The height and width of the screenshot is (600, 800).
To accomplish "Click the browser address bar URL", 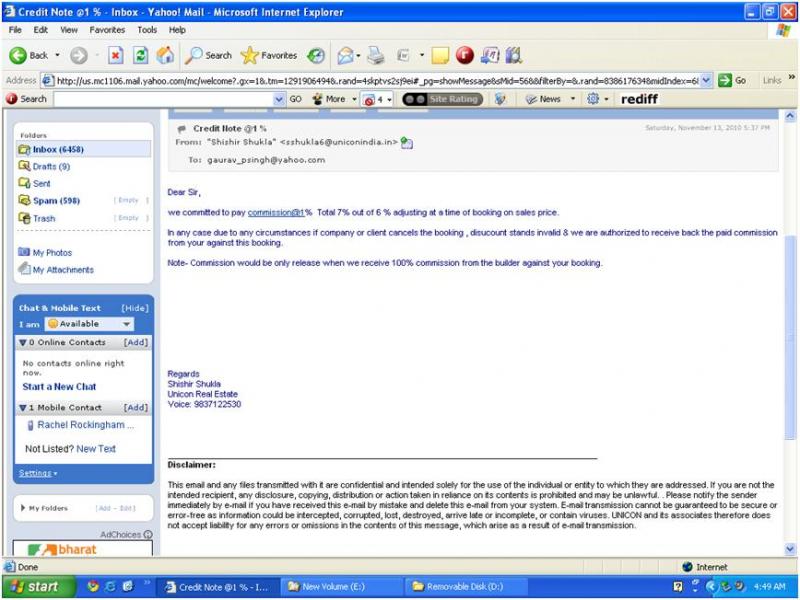I will (x=377, y=81).
